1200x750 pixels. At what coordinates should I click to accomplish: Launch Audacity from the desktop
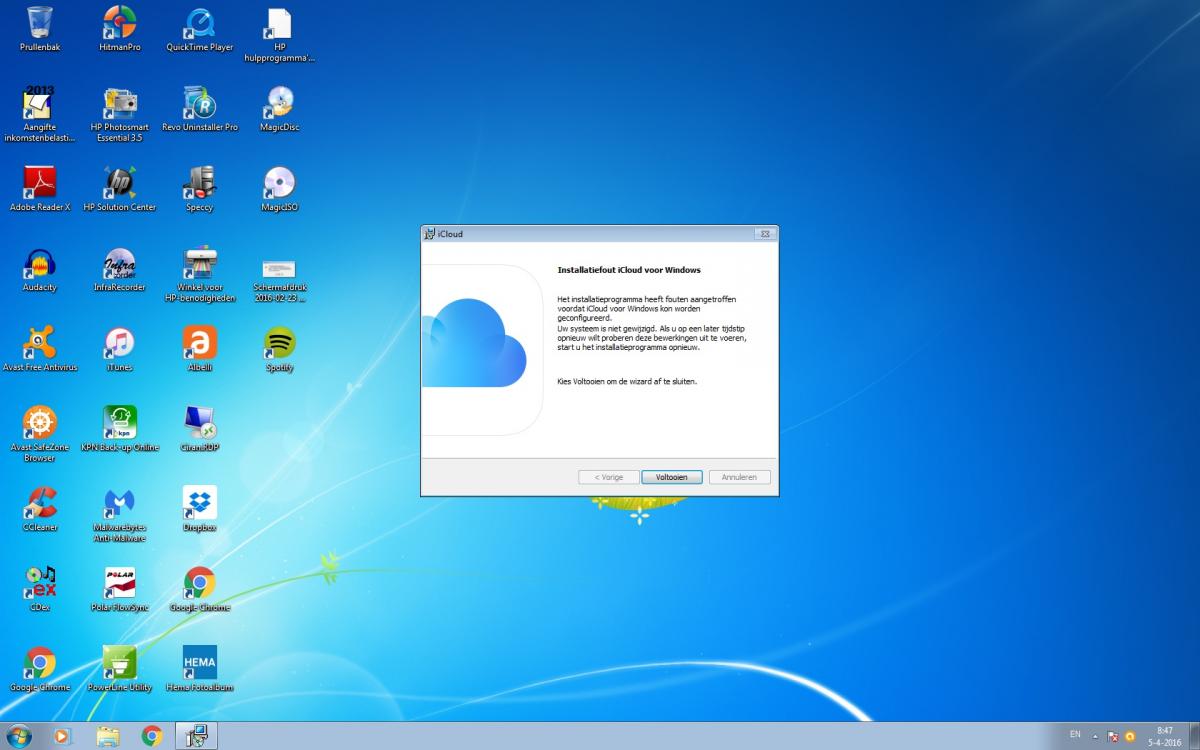click(x=40, y=269)
